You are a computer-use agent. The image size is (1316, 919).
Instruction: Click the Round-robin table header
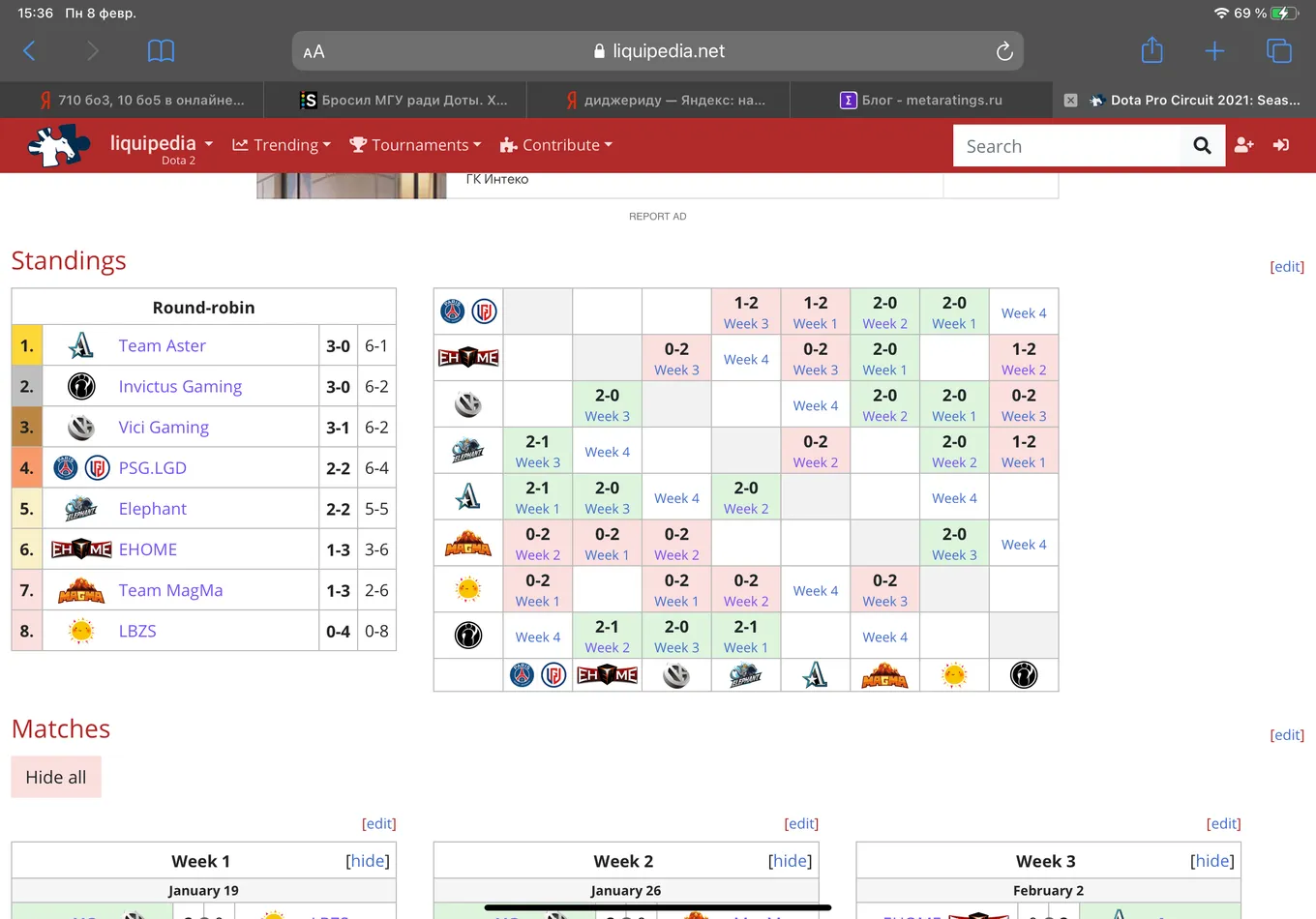[203, 308]
